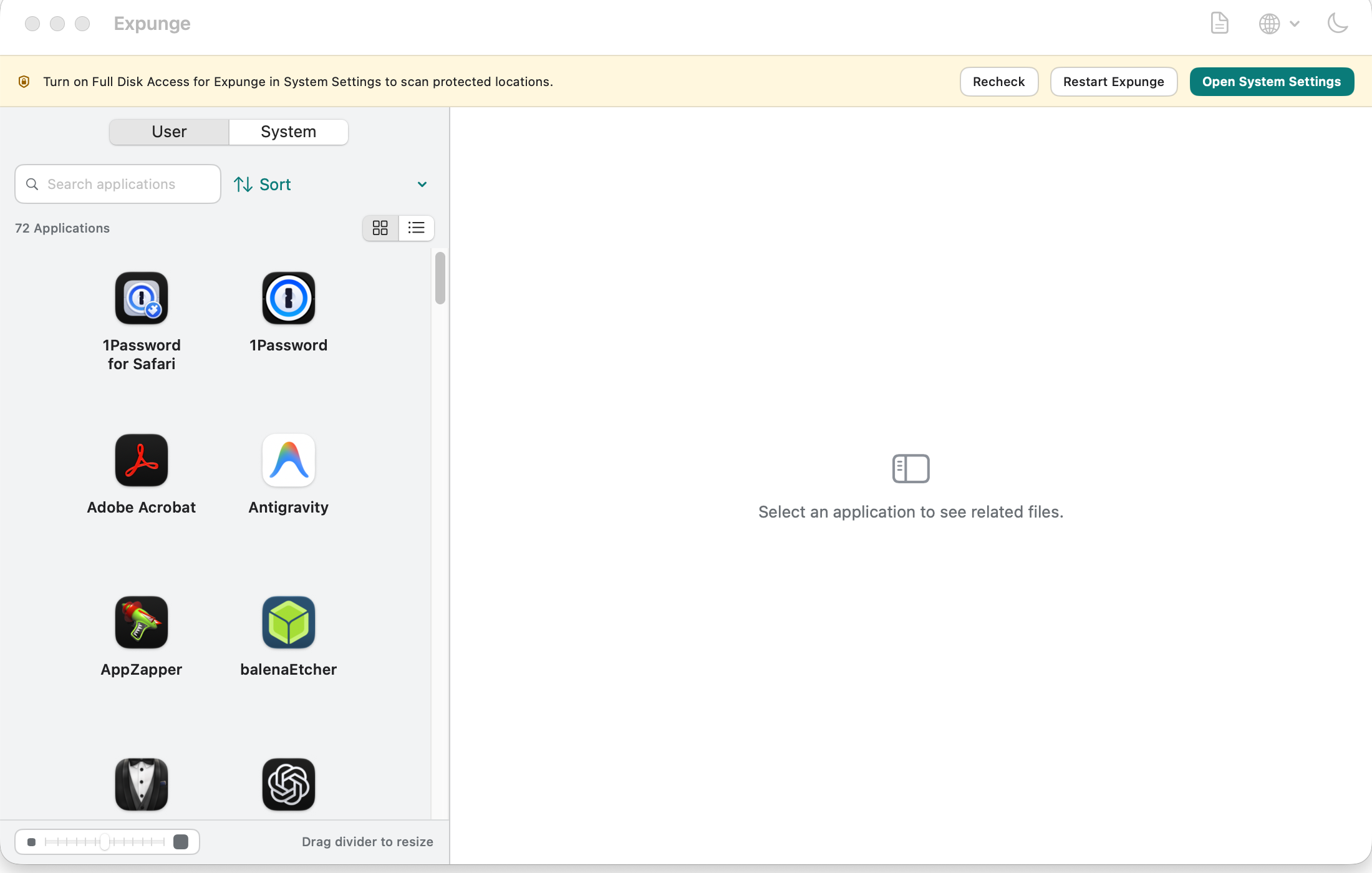Image resolution: width=1372 pixels, height=873 pixels.
Task: Select the AppZapper ray gun icon
Action: click(142, 622)
